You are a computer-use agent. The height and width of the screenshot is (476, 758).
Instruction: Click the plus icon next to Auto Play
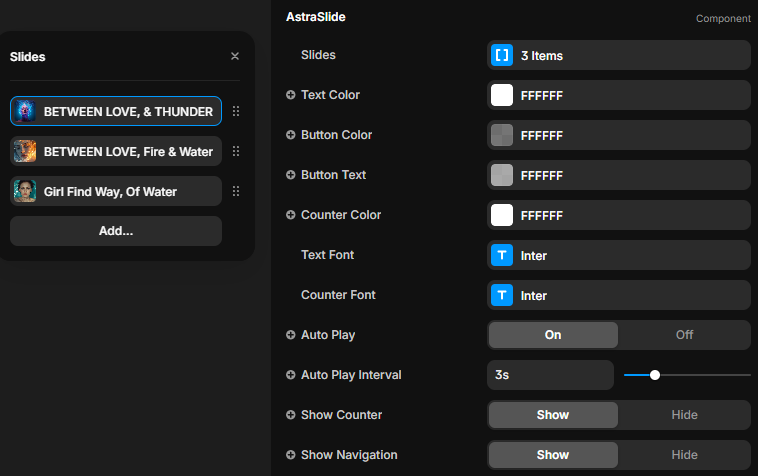(291, 335)
